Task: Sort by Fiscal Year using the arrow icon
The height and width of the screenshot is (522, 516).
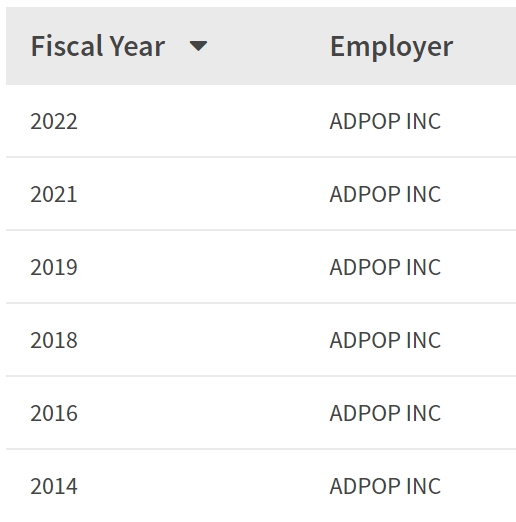Action: (198, 46)
